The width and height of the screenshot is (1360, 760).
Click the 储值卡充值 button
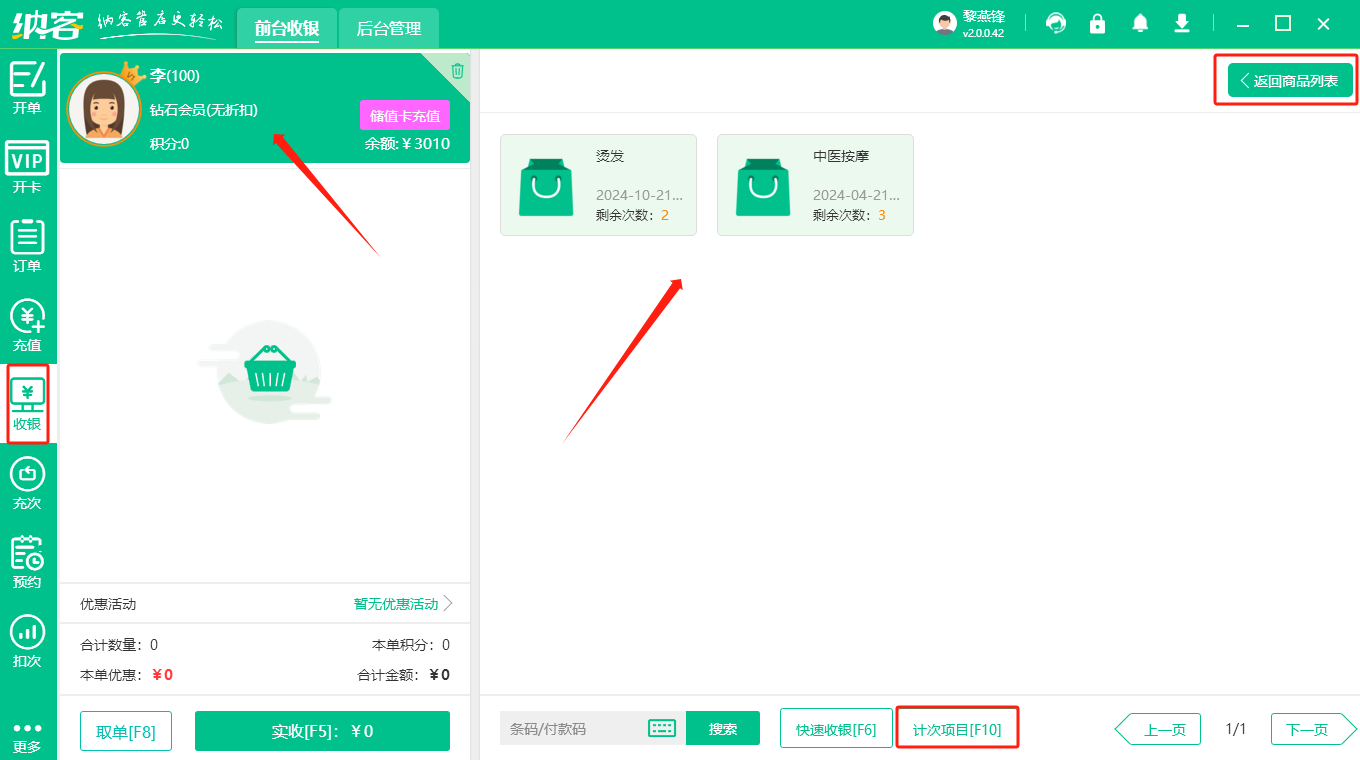click(x=404, y=115)
